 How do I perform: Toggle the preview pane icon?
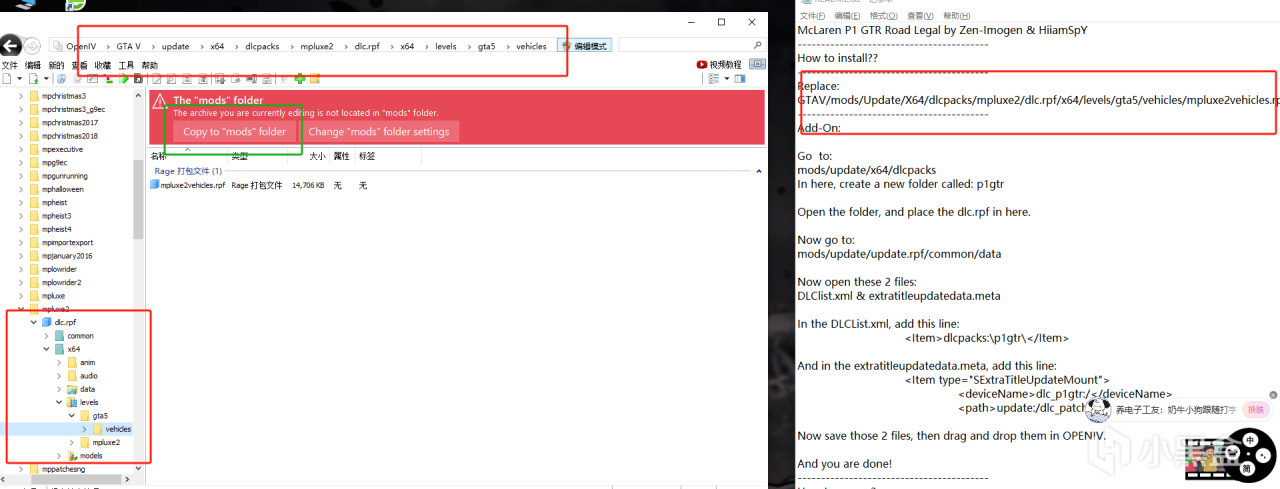741,79
